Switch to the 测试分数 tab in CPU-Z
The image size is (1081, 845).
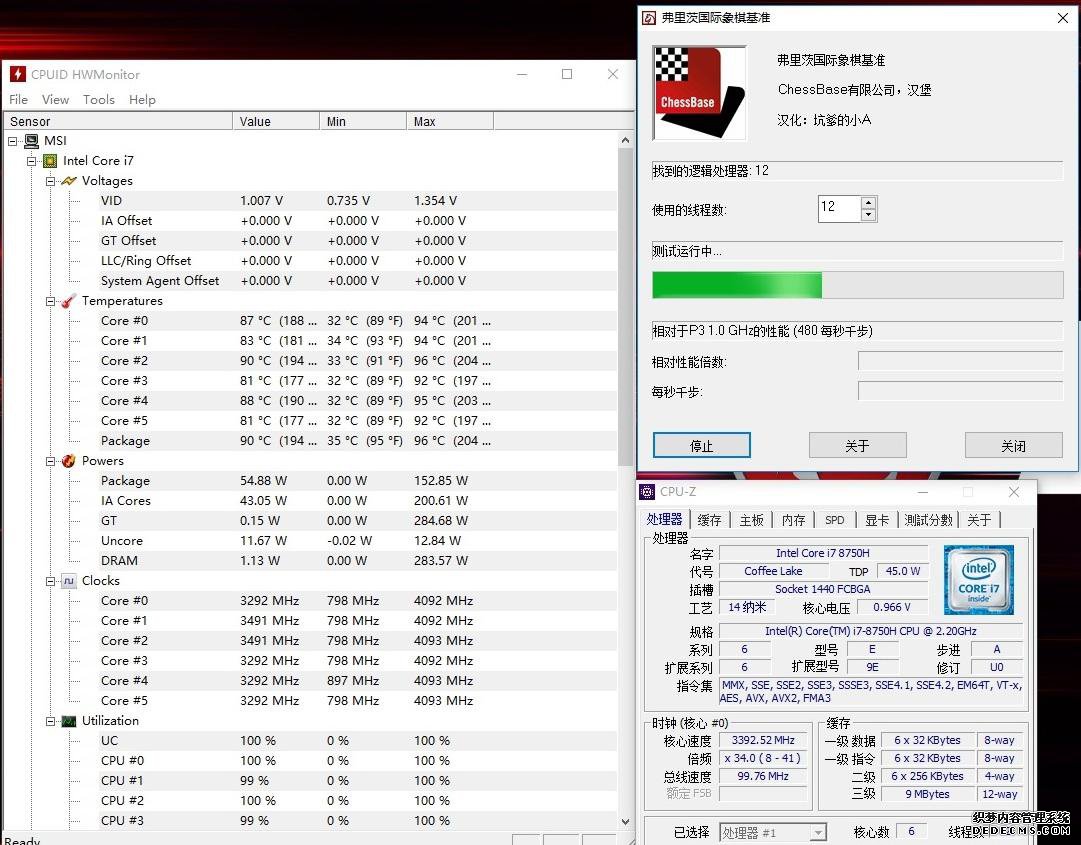928,520
